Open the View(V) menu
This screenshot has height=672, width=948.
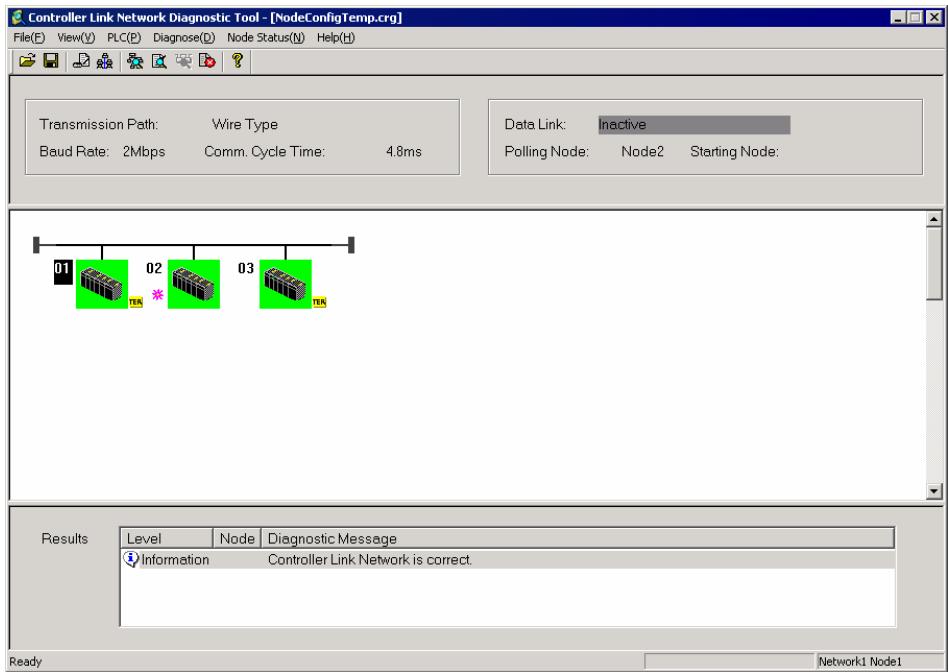pyautogui.click(x=76, y=38)
